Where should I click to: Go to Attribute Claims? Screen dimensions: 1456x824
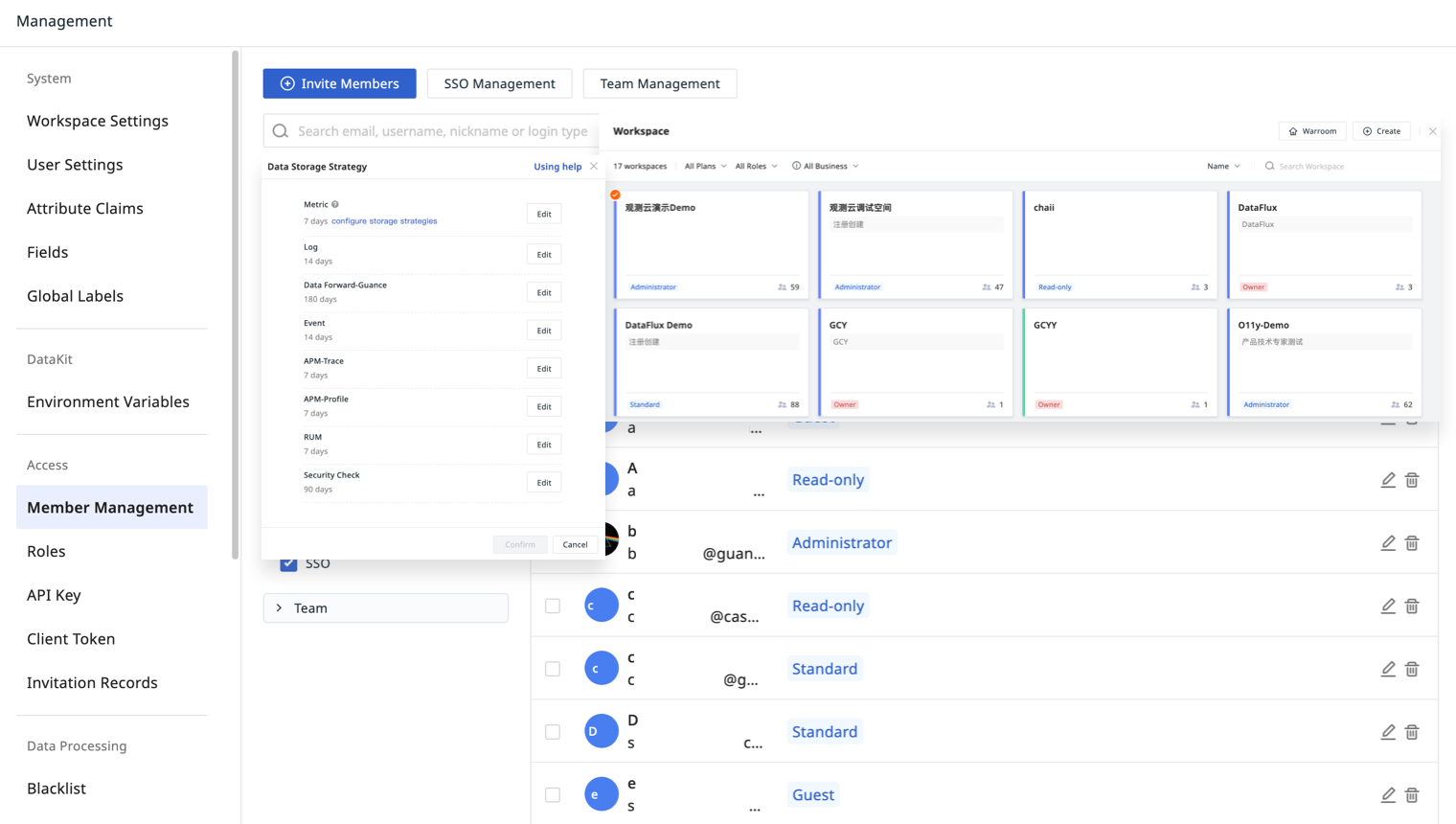[x=85, y=209]
